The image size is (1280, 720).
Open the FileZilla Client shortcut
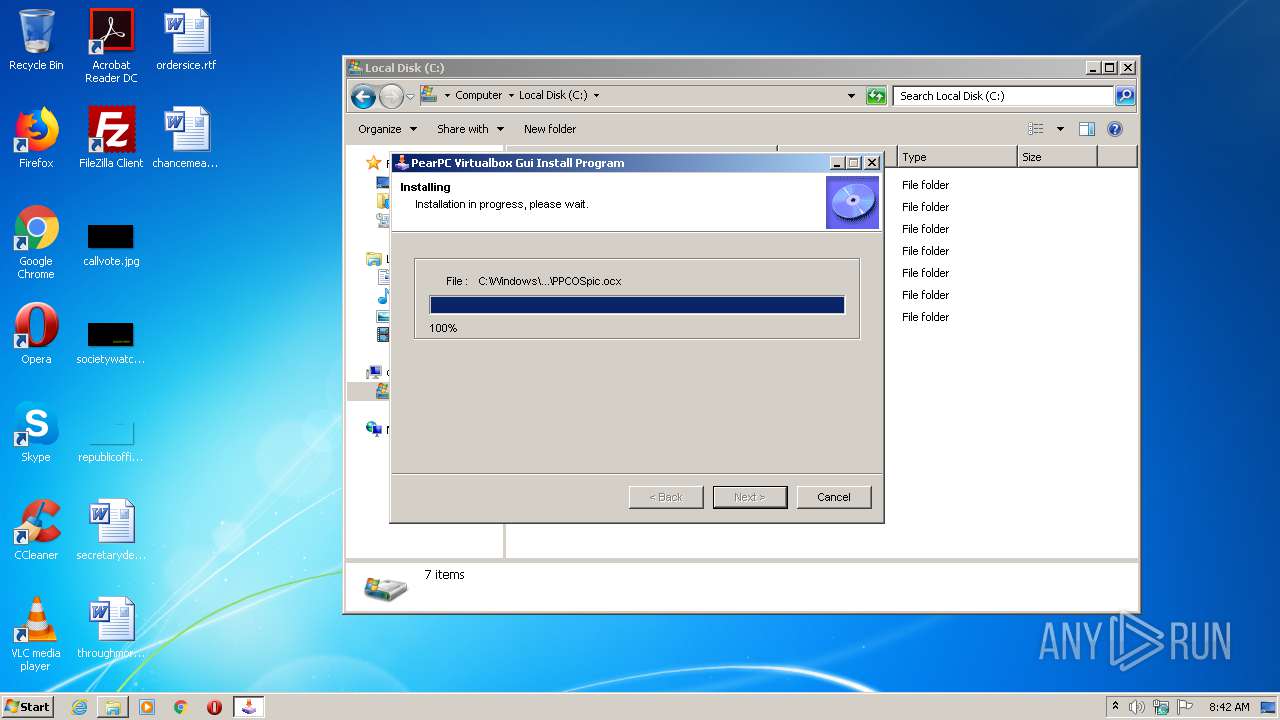[111, 138]
